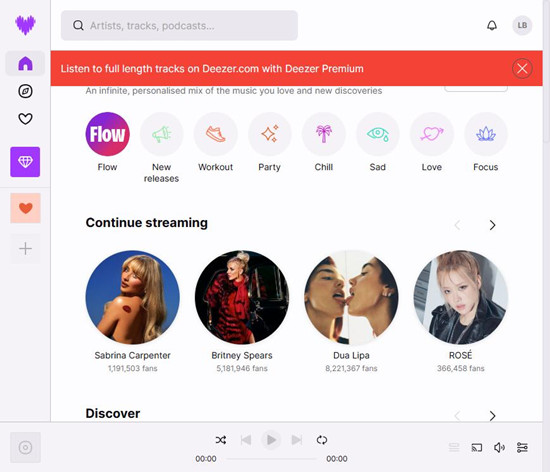Click the Continue streaming heading
Image resolution: width=550 pixels, height=472 pixels.
[147, 223]
